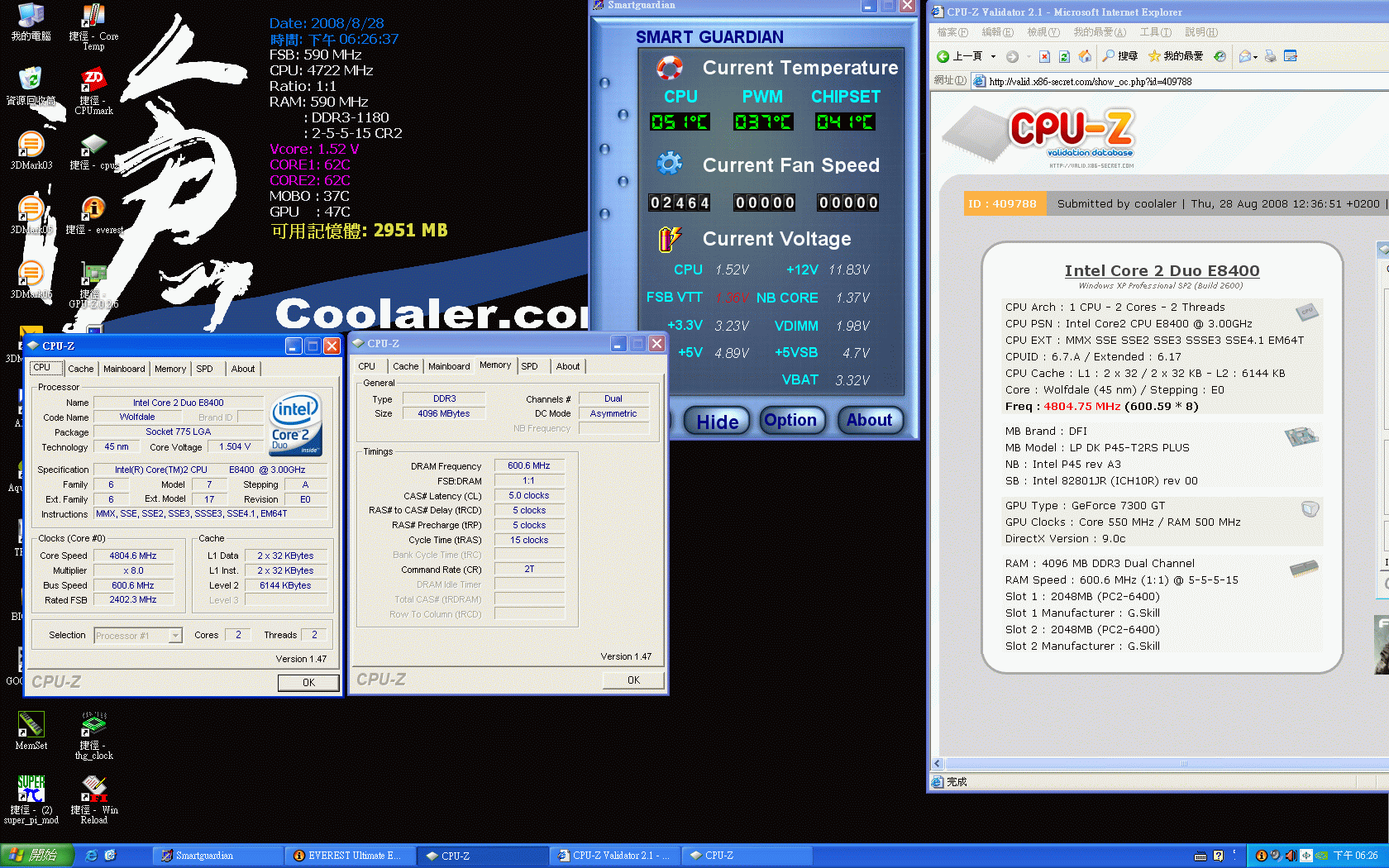Viewport: 1389px width, 868px height.
Task: Click the IE Forward arrow icon
Action: click(1012, 56)
